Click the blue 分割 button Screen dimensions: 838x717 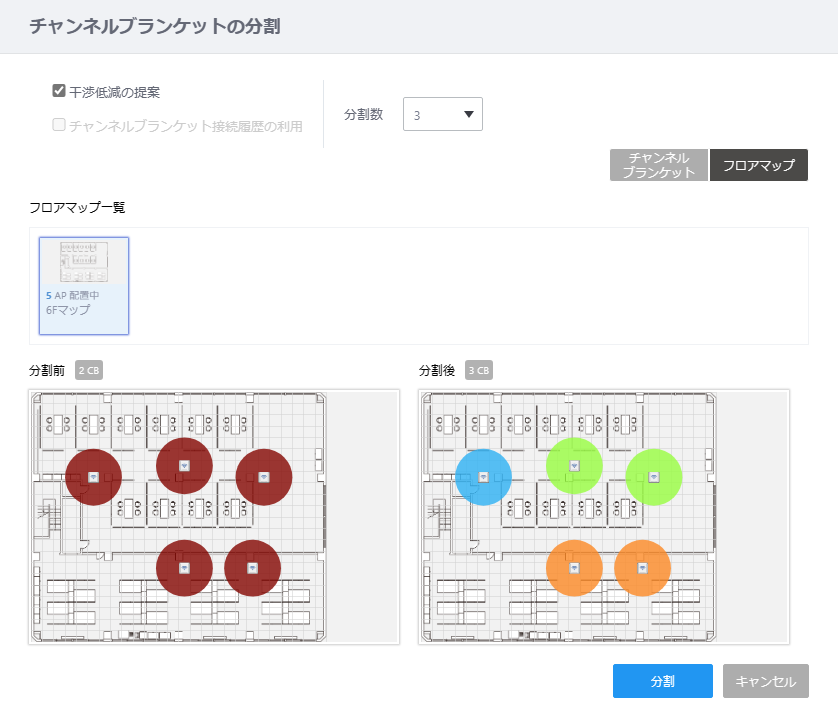coord(663,681)
